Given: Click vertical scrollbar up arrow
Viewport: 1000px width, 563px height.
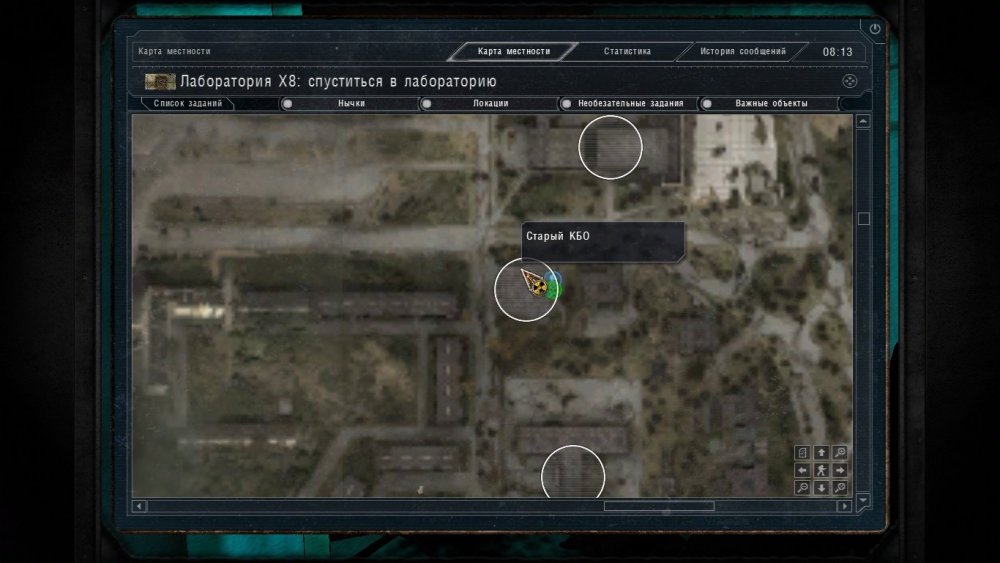Looking at the screenshot, I should [x=863, y=121].
